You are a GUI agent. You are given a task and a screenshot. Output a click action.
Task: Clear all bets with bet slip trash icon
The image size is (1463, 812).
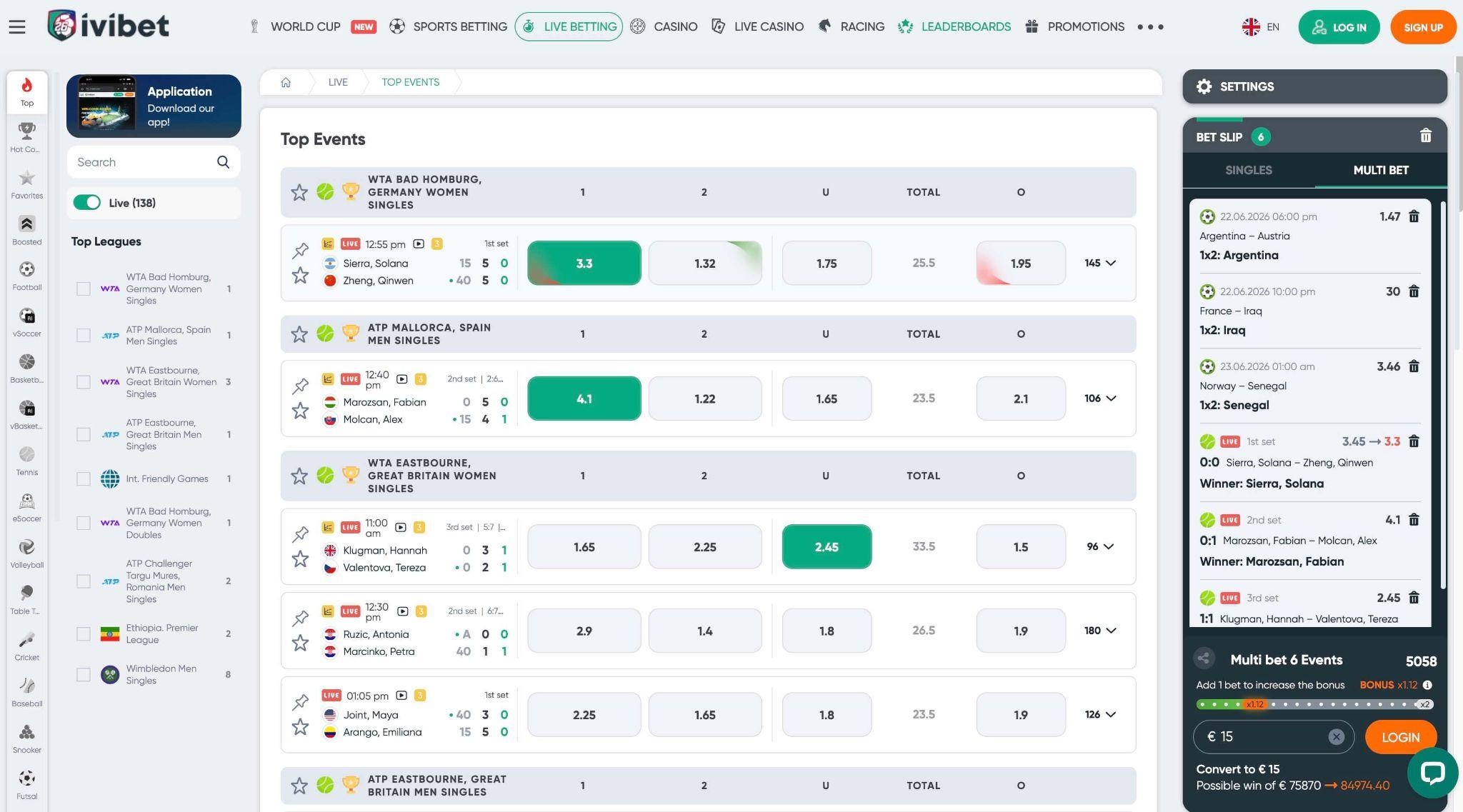[1426, 136]
